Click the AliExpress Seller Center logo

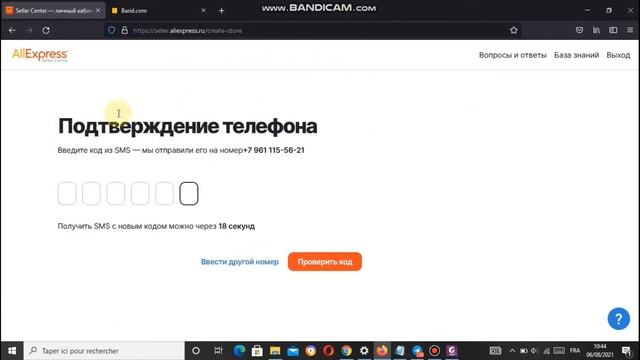40,55
